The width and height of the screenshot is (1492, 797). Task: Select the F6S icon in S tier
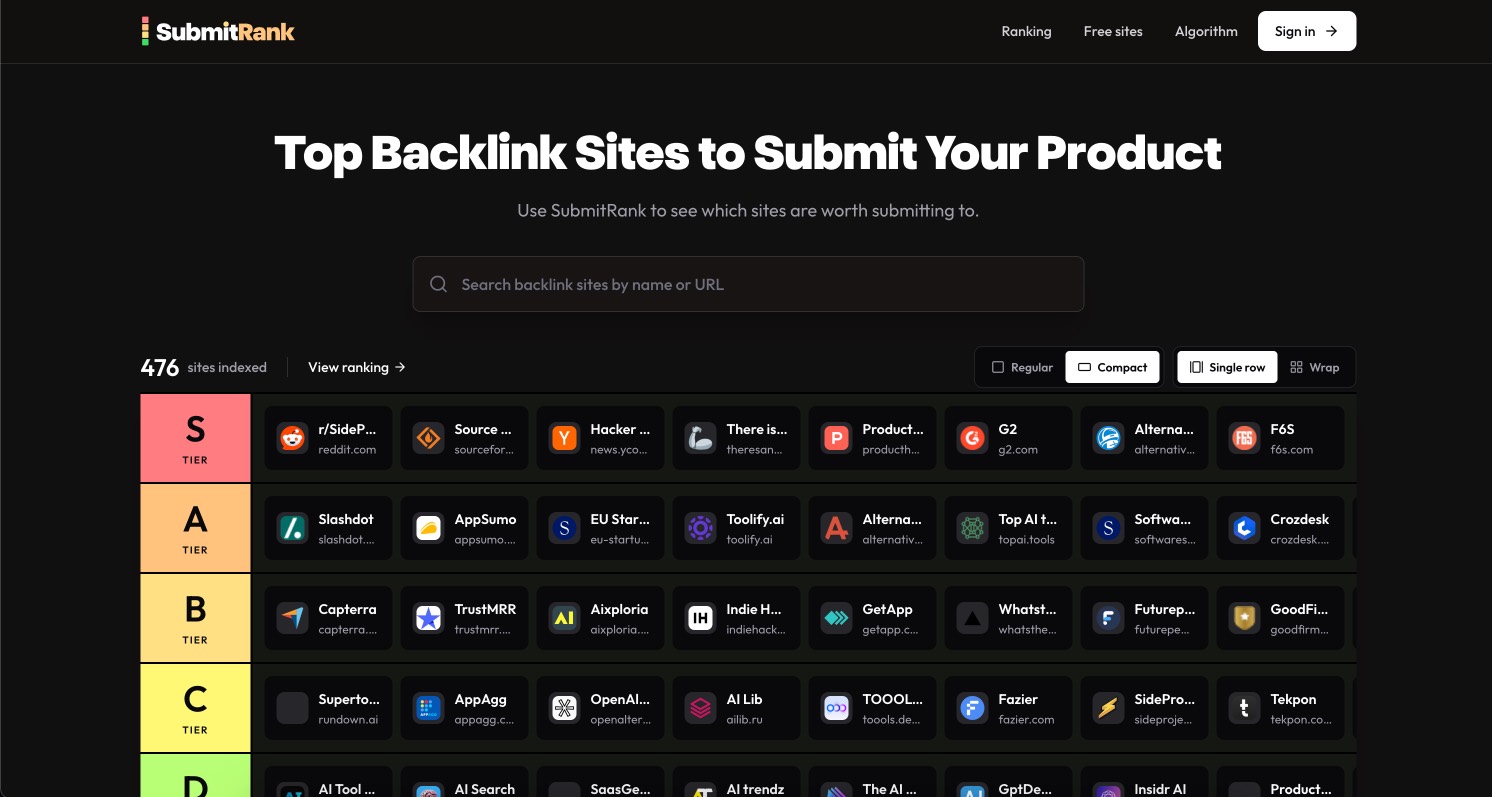(x=1245, y=438)
